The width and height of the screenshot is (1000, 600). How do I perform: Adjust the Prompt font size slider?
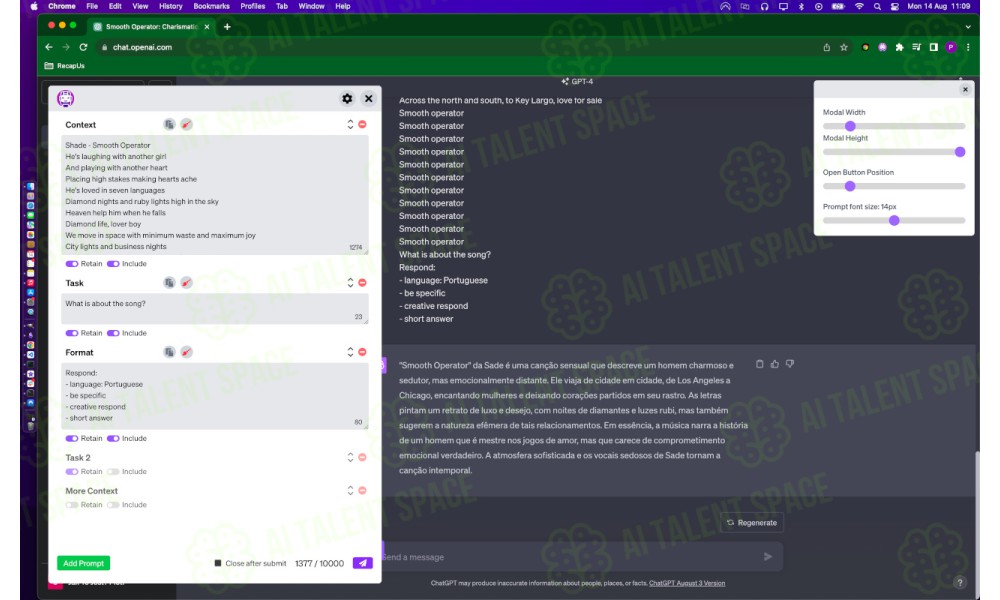coord(893,221)
